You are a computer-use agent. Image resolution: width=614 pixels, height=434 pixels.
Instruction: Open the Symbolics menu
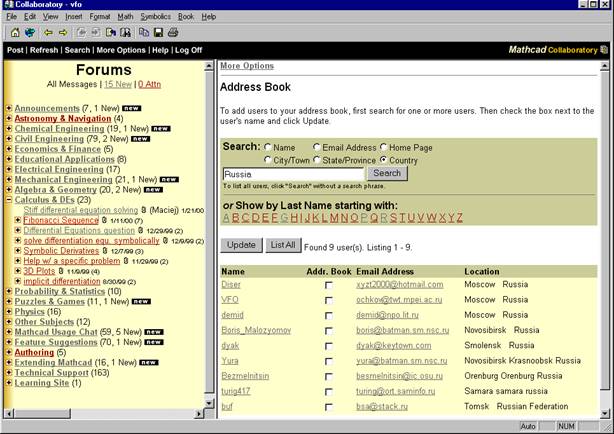click(155, 17)
